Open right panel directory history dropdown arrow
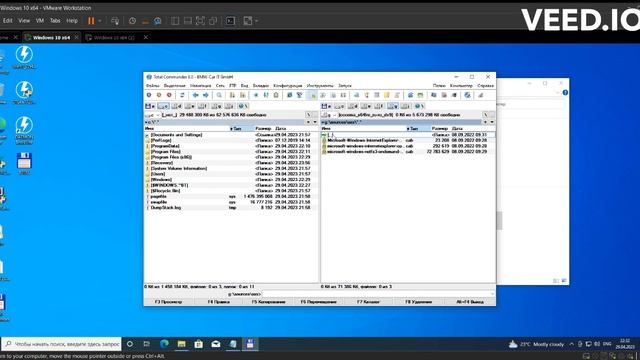640x360 pixels. pyautogui.click(x=492, y=122)
